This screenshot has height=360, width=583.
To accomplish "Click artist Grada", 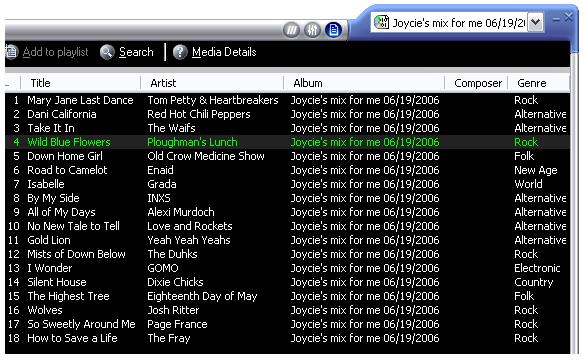I will (x=162, y=184).
